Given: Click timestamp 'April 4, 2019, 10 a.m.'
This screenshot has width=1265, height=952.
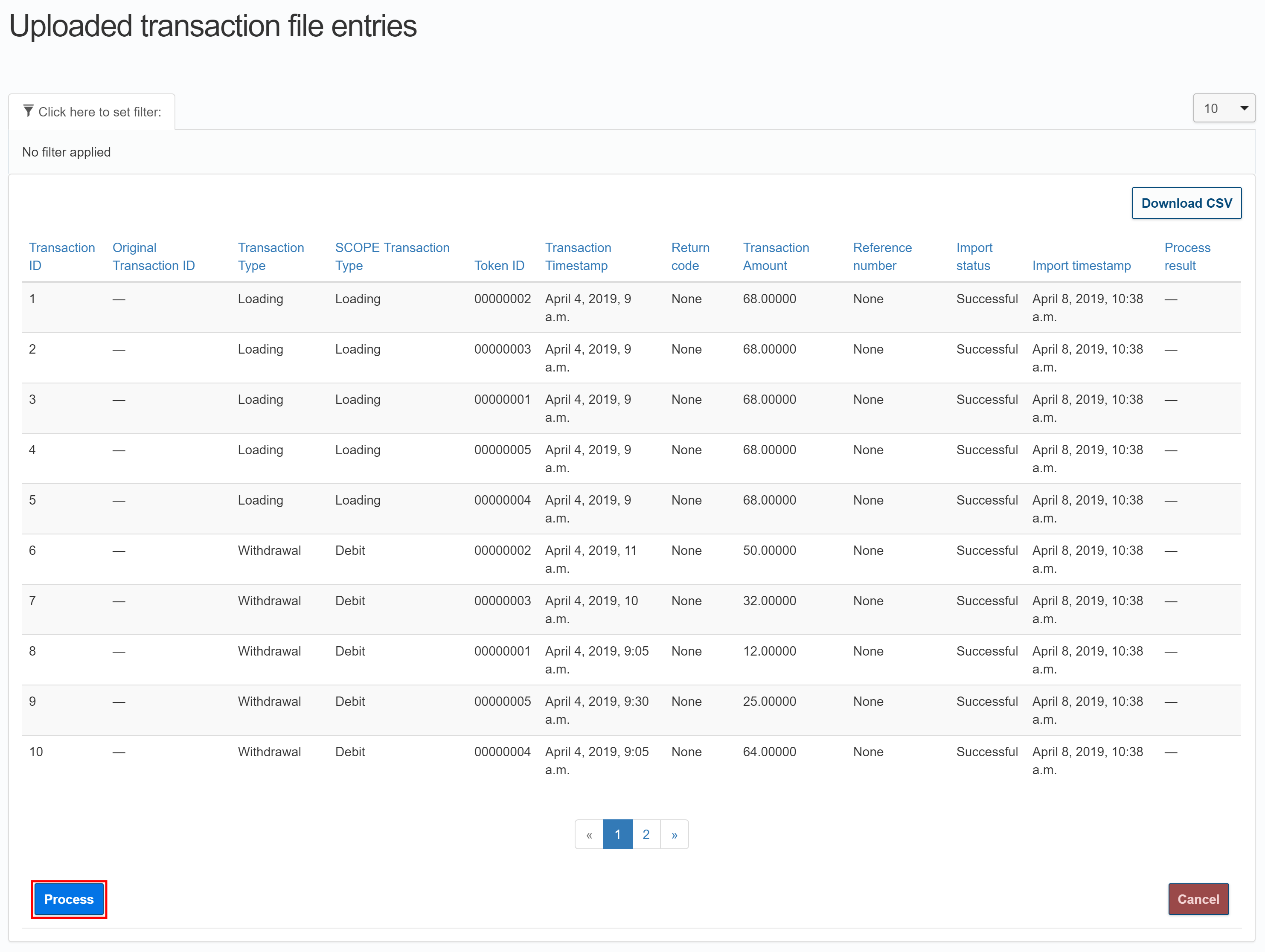Looking at the screenshot, I should pos(591,610).
